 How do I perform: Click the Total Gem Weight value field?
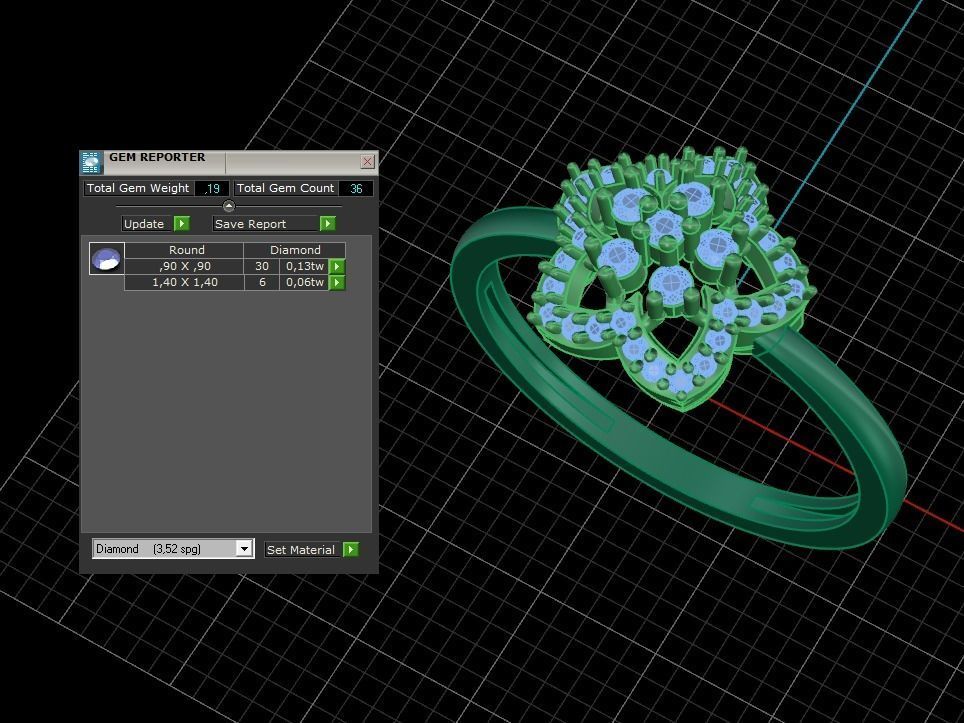(211, 189)
